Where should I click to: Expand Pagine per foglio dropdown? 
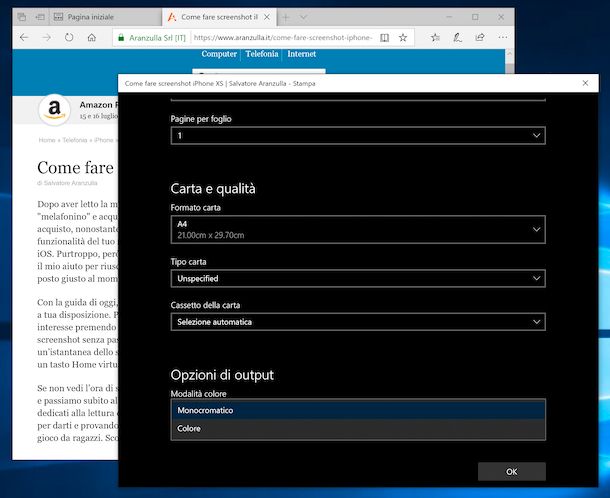coord(360,135)
